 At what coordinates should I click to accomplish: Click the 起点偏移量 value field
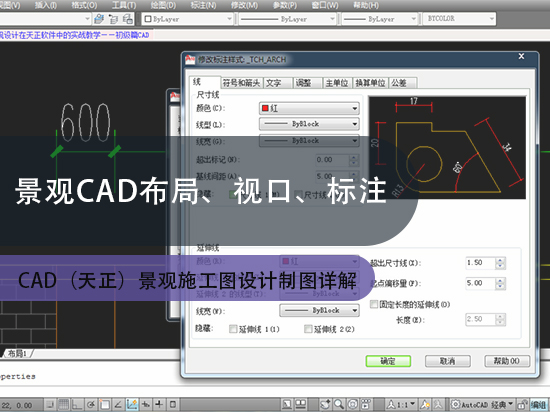[480, 283]
